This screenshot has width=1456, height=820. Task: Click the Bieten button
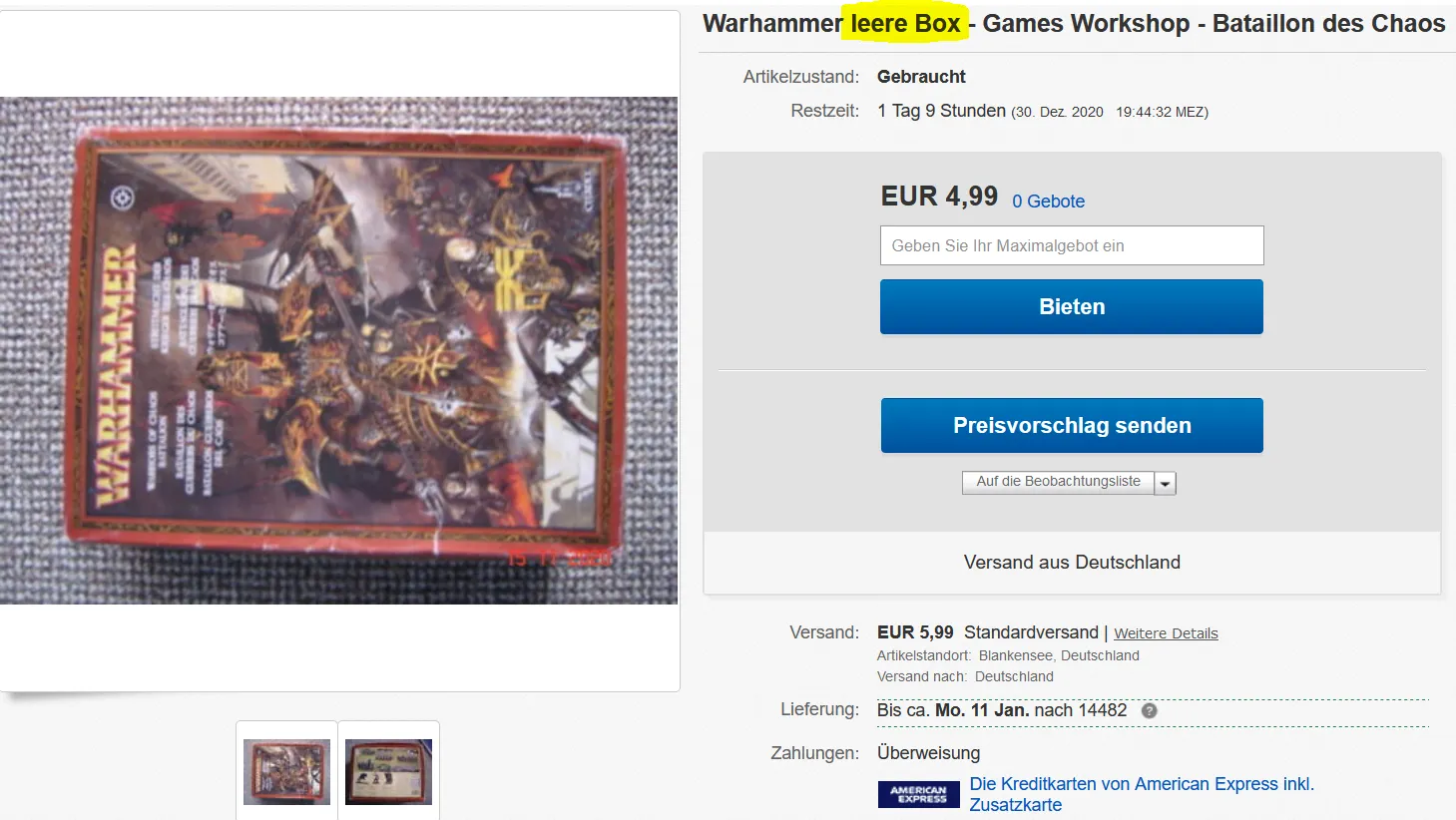click(x=1071, y=307)
